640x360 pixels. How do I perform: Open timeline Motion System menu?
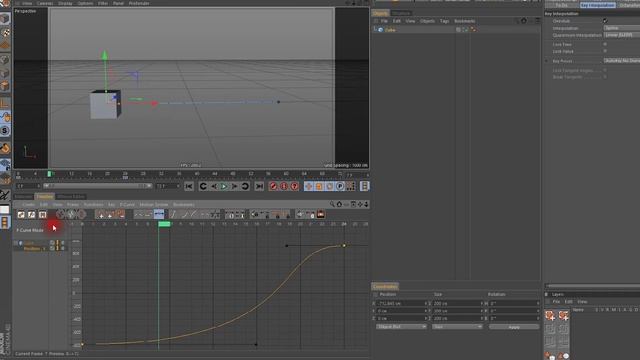tap(154, 204)
